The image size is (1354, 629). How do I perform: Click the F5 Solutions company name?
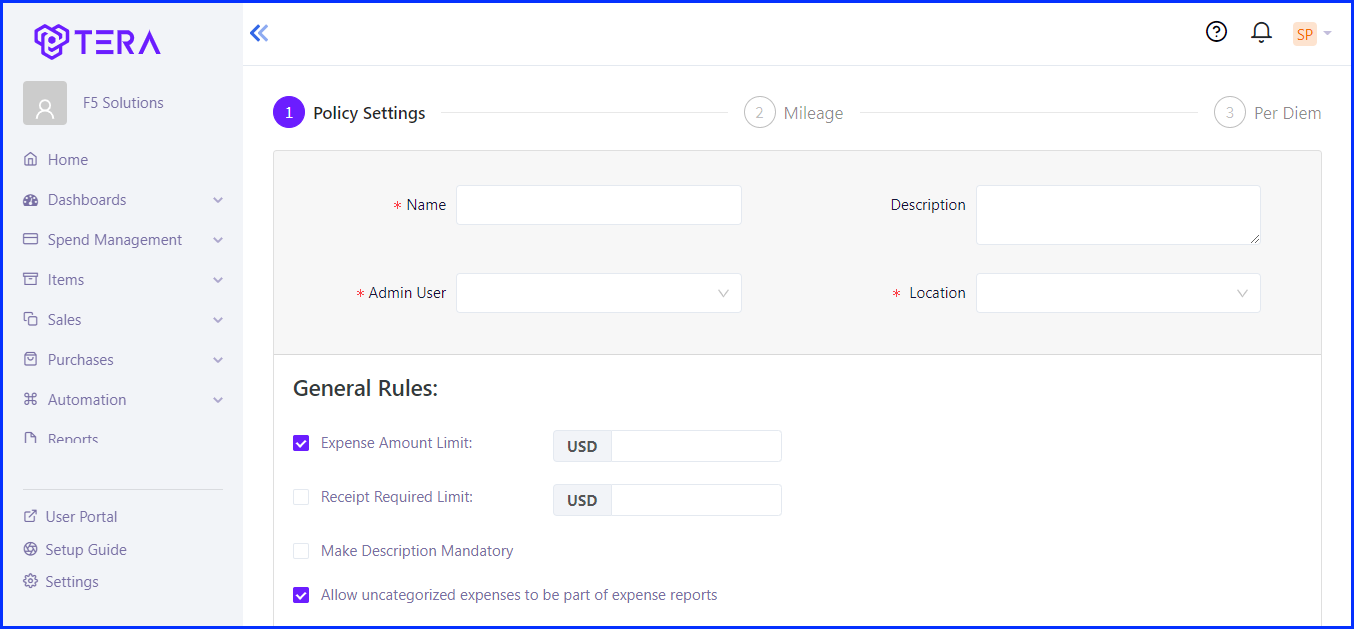(x=123, y=103)
